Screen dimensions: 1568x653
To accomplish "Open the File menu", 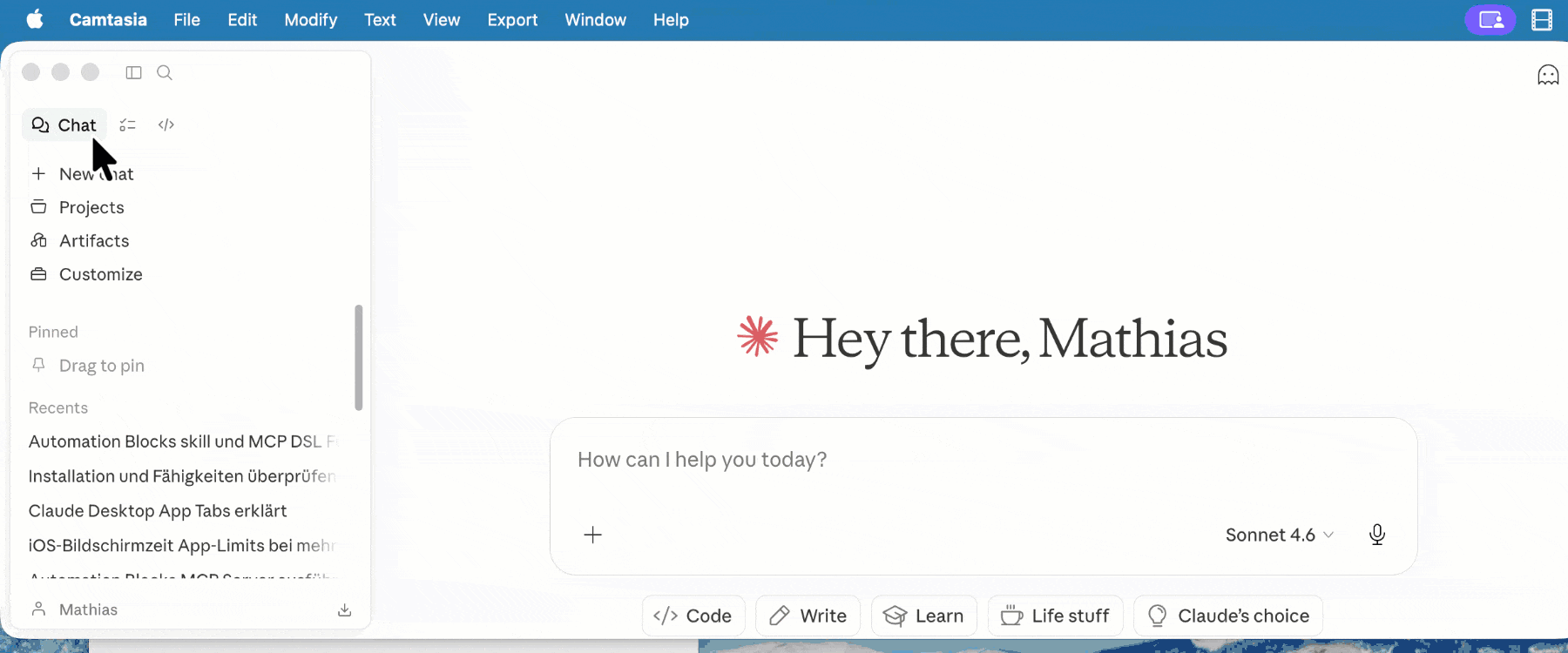I will (186, 19).
